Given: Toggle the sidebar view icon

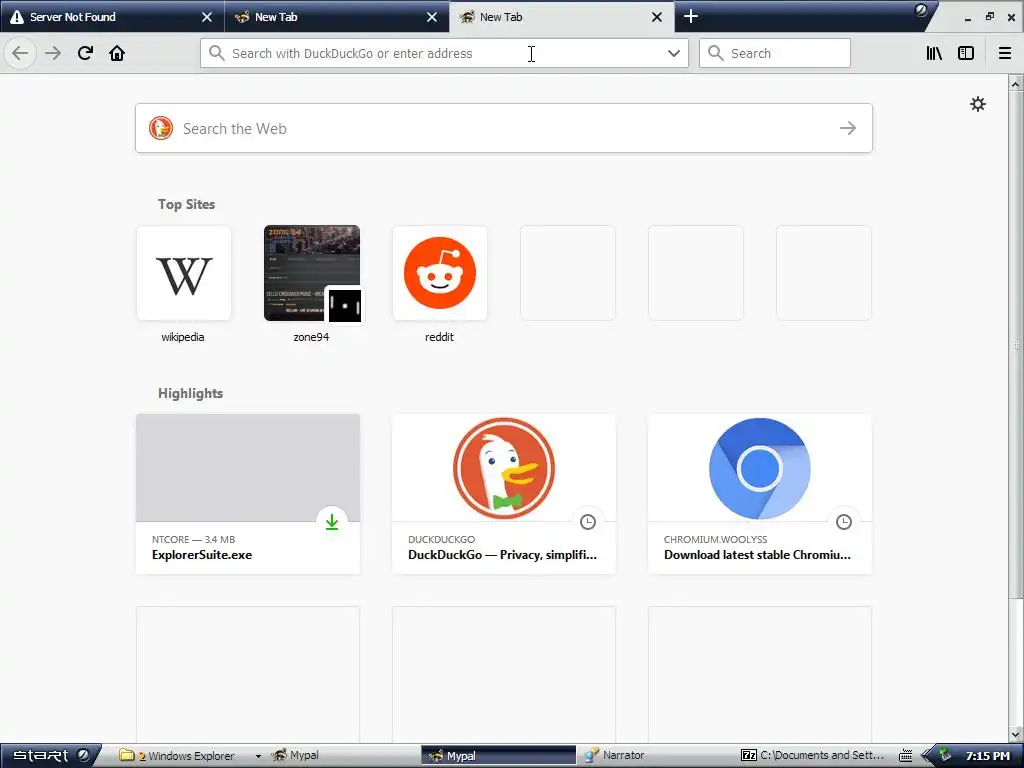Looking at the screenshot, I should (x=966, y=53).
